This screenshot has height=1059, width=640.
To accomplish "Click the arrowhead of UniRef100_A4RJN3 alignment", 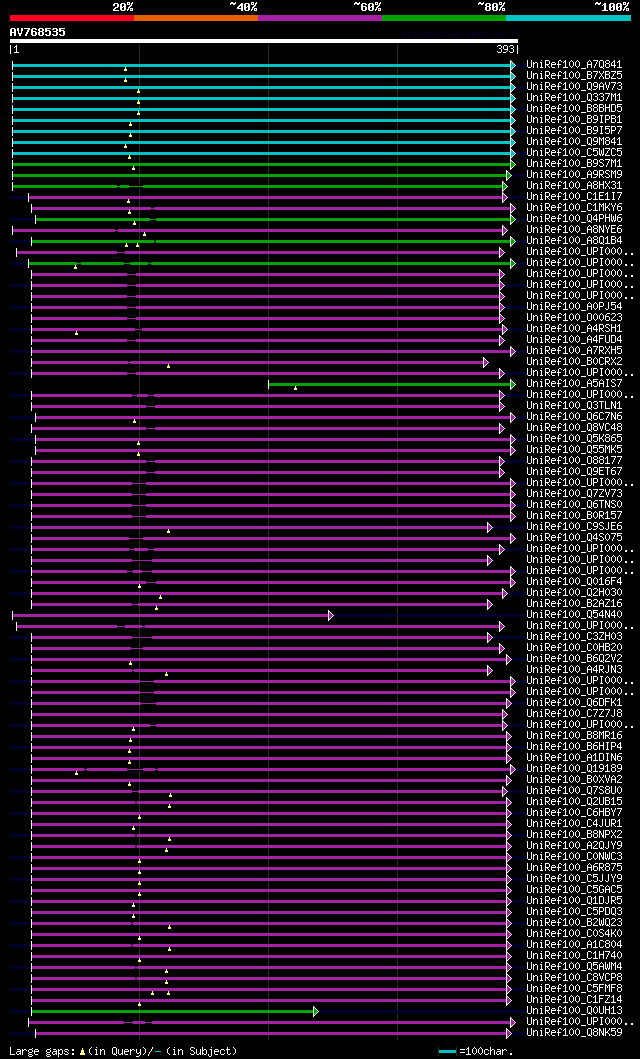I will click(x=490, y=670).
